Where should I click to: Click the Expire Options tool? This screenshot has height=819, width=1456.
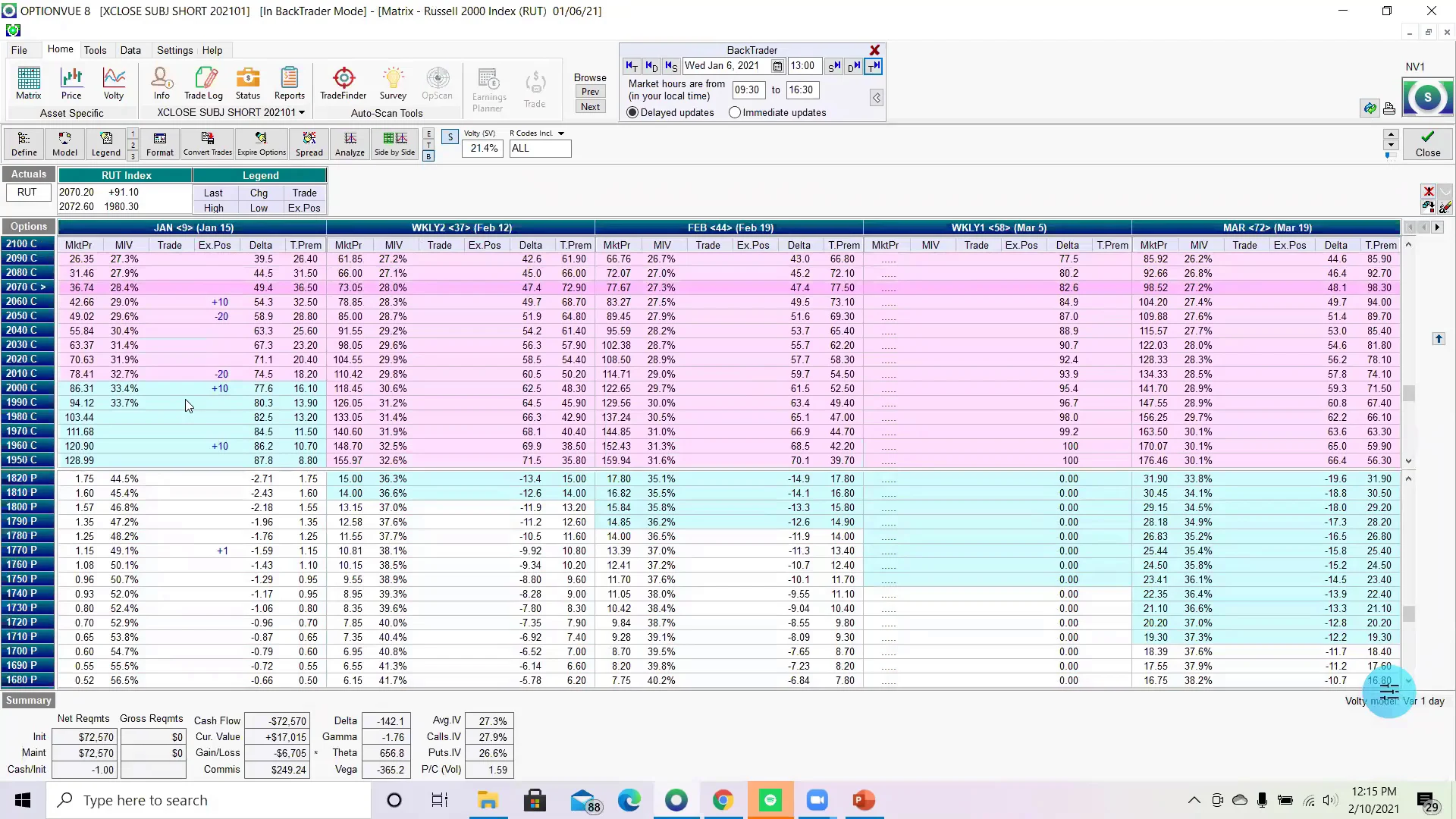pyautogui.click(x=262, y=143)
